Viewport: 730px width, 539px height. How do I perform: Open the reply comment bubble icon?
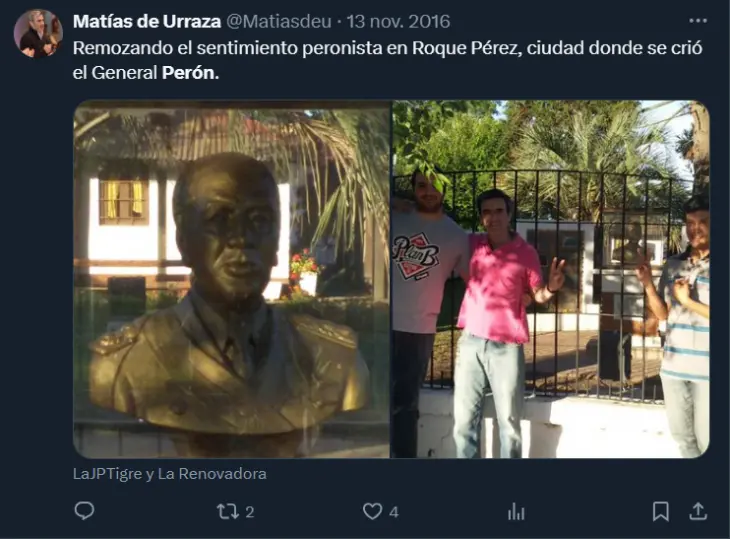(x=84, y=511)
